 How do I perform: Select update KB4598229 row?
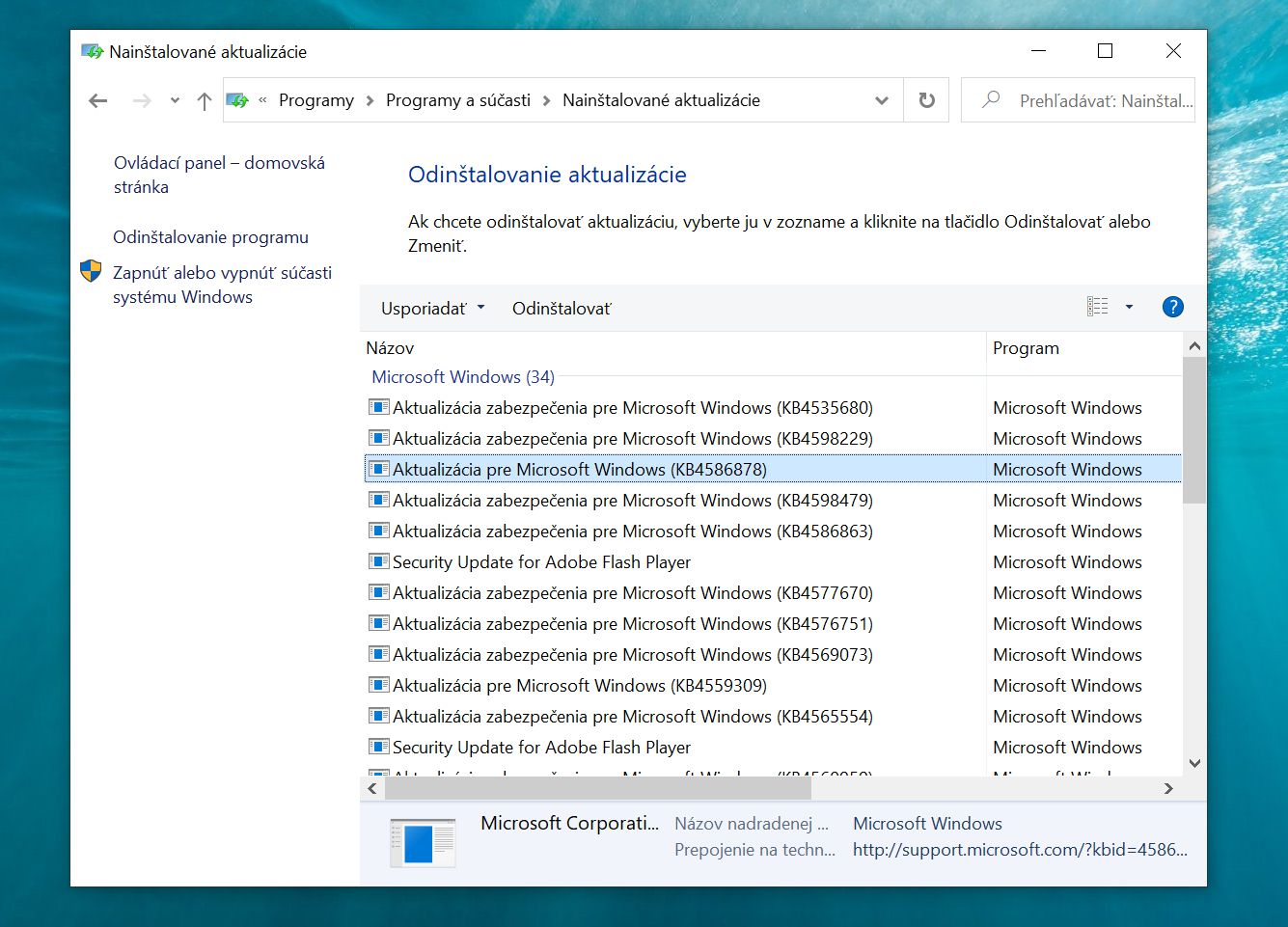coord(773,439)
